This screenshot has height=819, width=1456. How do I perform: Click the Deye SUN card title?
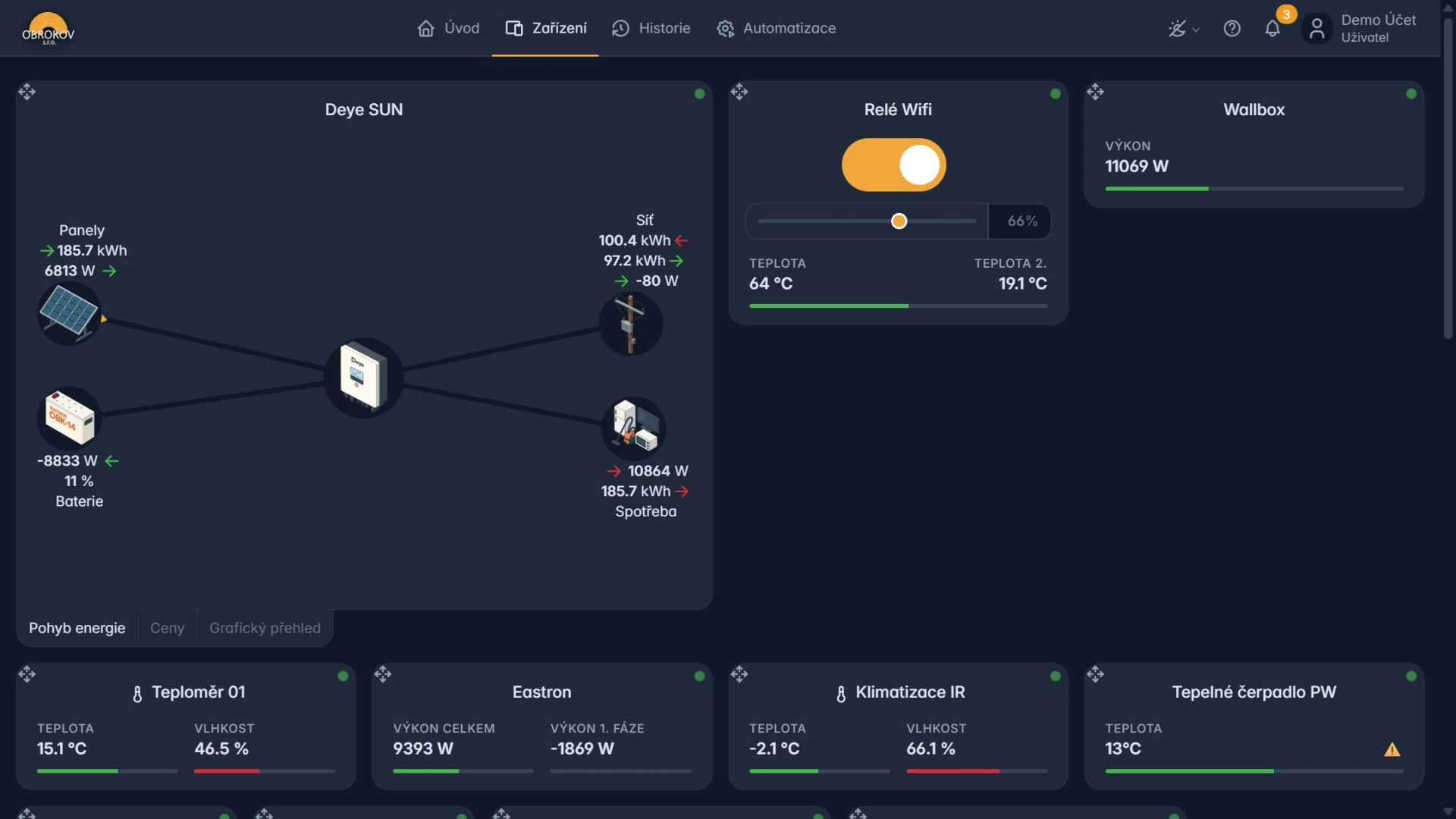pos(364,110)
